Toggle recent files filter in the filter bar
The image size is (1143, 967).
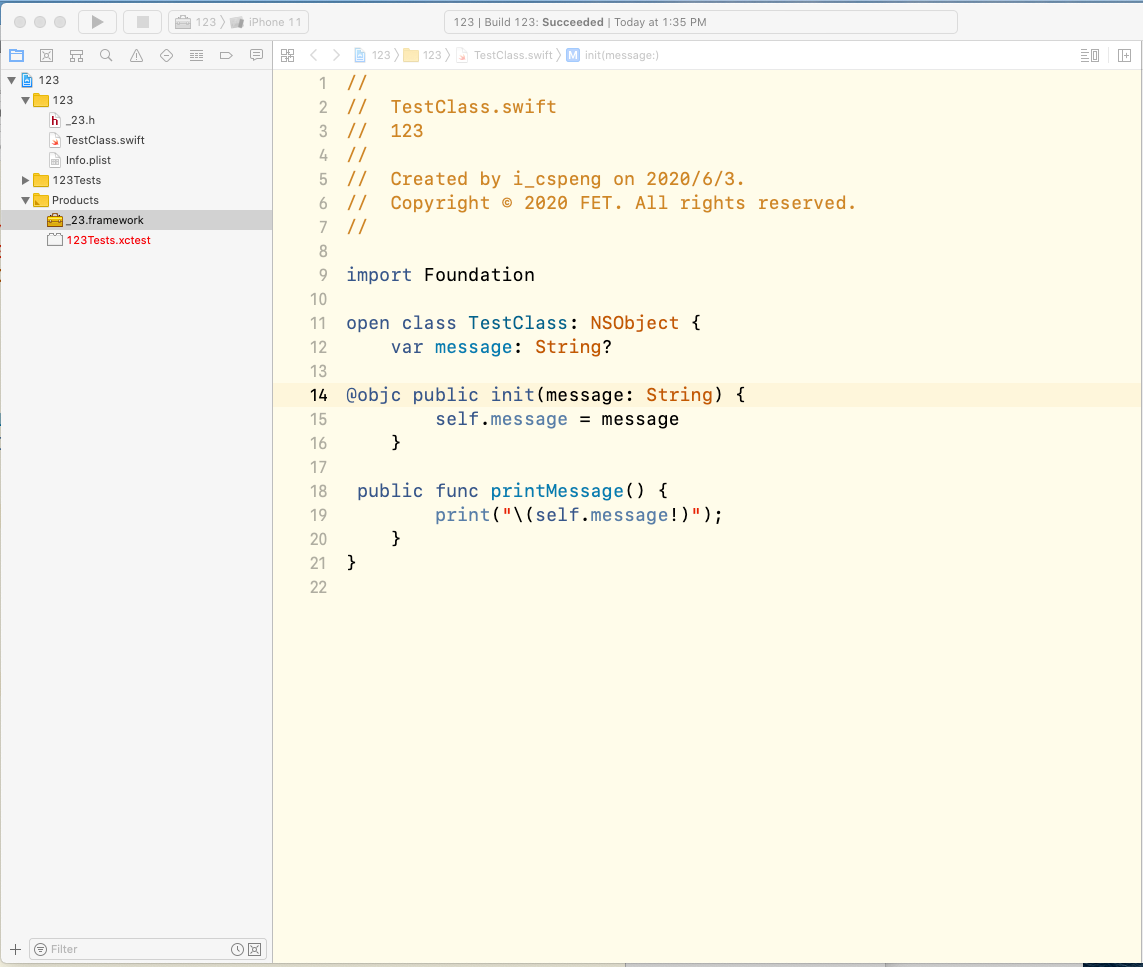(236, 948)
